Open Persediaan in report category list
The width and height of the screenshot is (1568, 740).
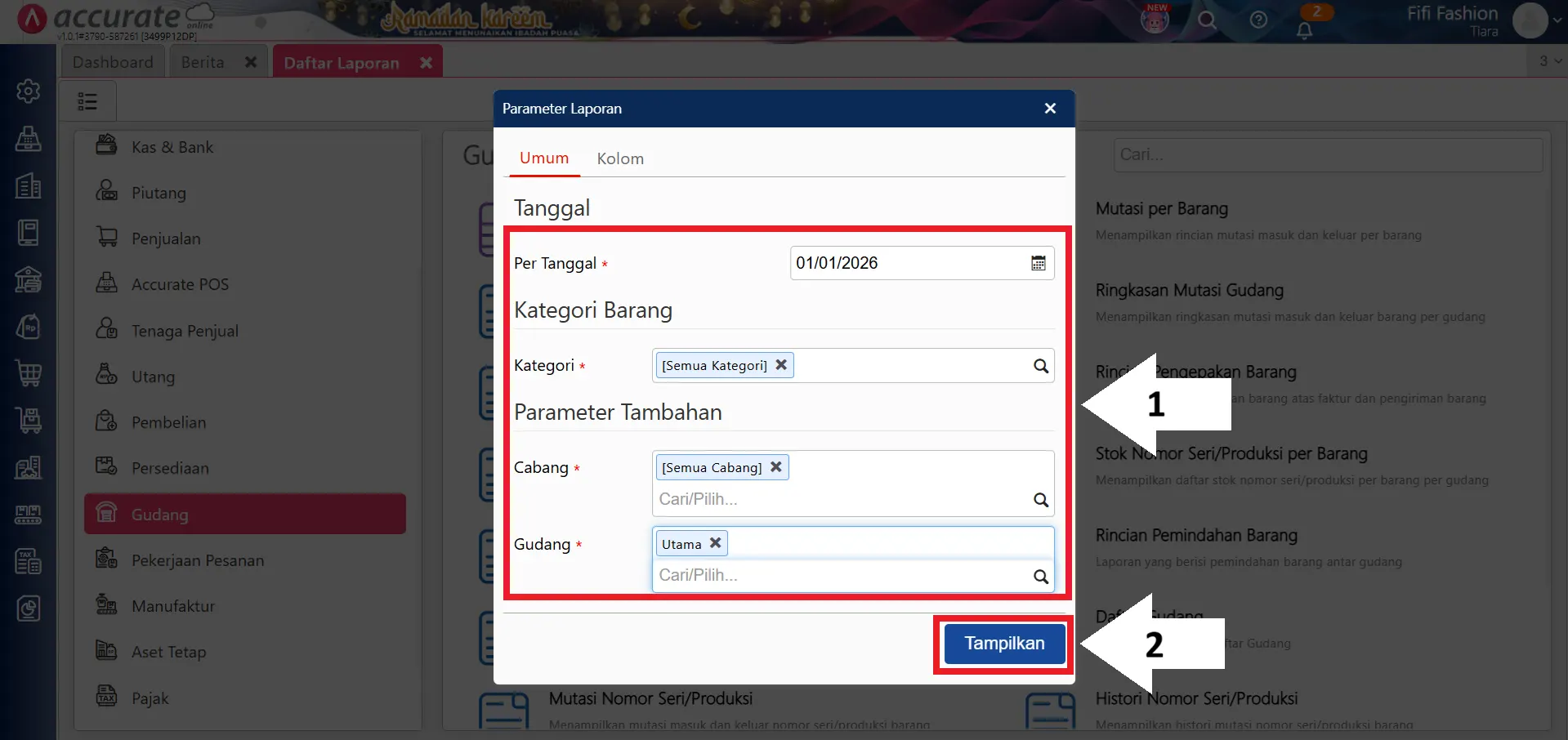pos(170,468)
